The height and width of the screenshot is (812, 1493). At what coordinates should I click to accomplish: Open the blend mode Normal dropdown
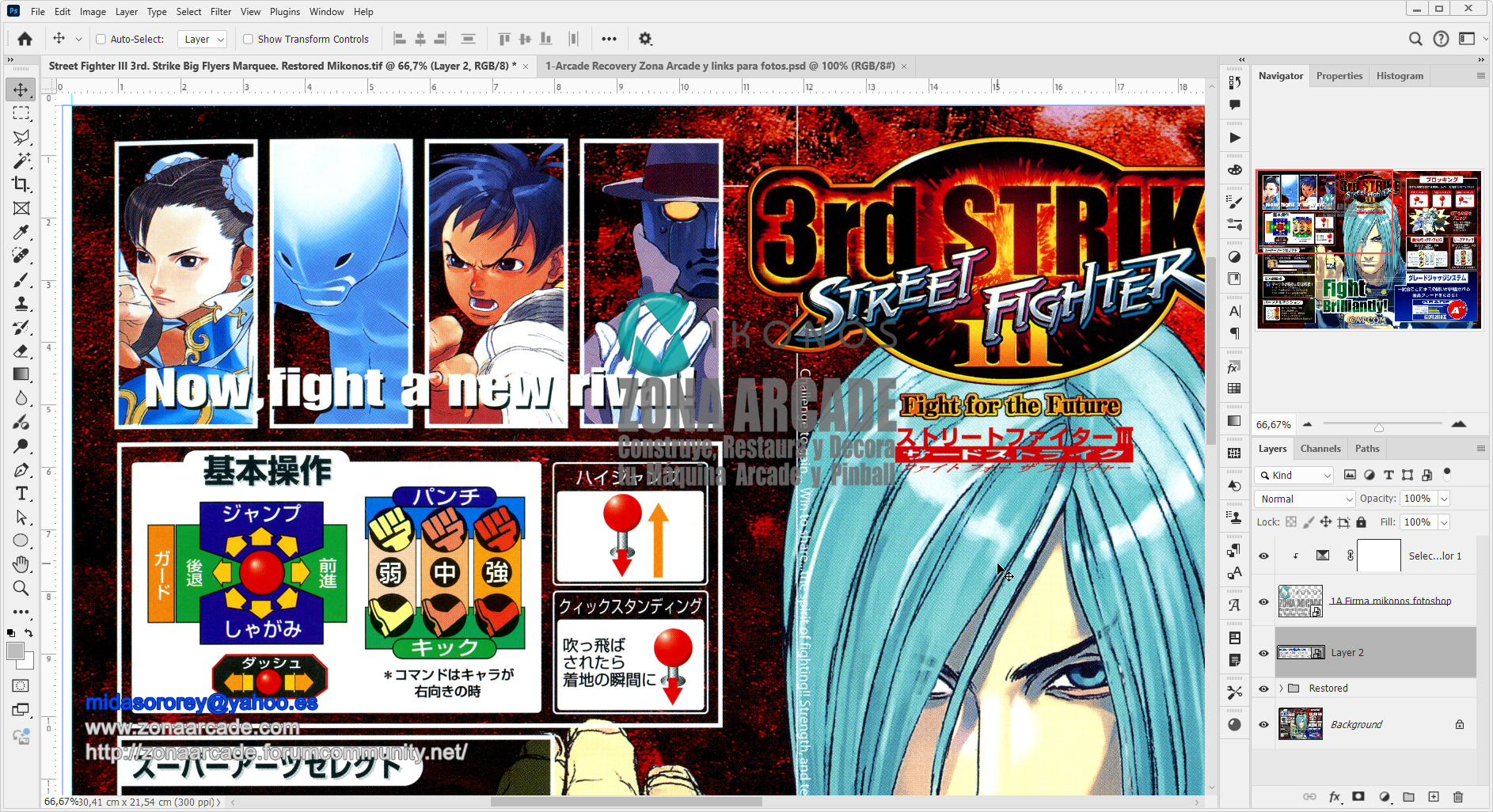pyautogui.click(x=1305, y=499)
